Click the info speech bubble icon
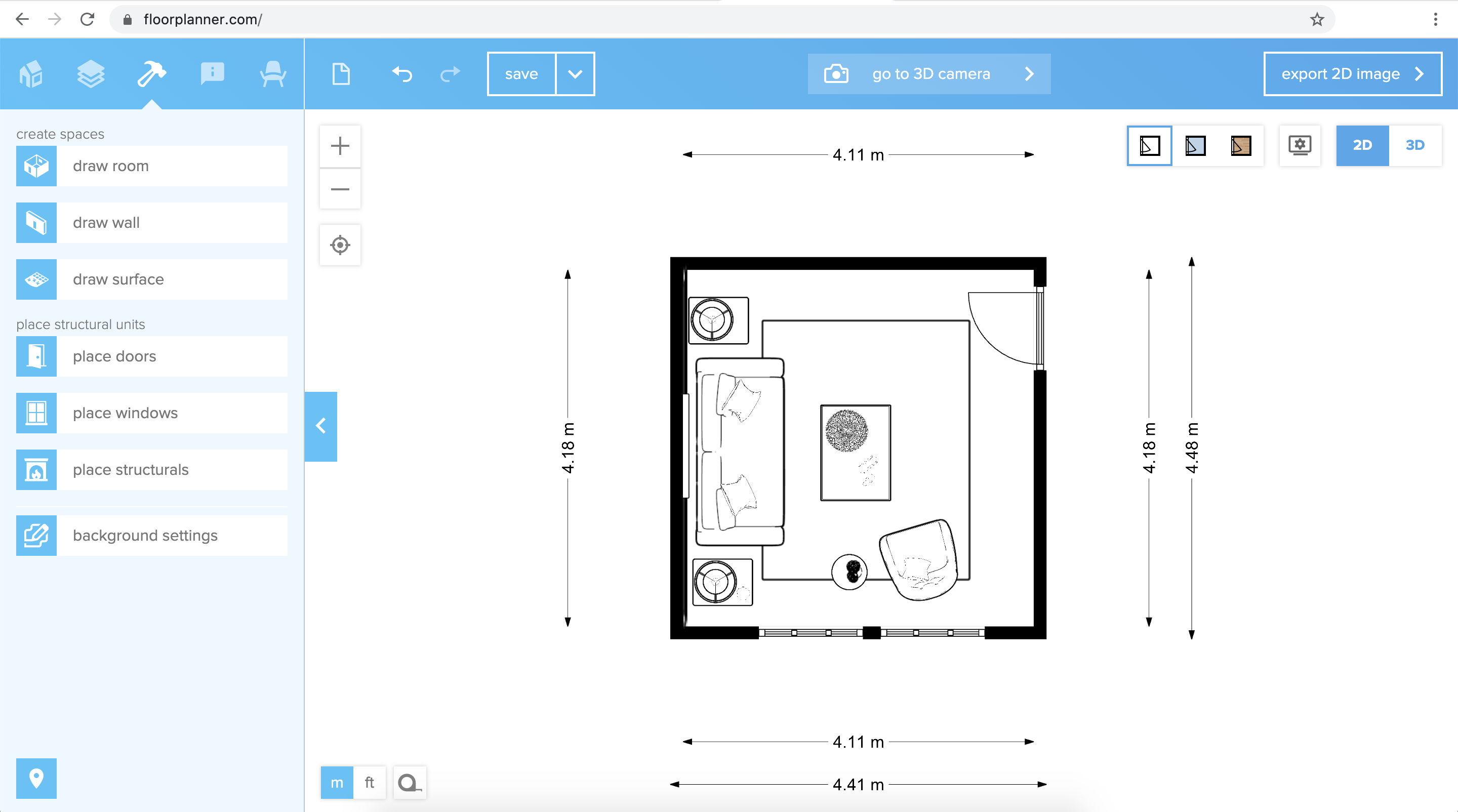Screen dimensions: 1458x812 point(212,74)
